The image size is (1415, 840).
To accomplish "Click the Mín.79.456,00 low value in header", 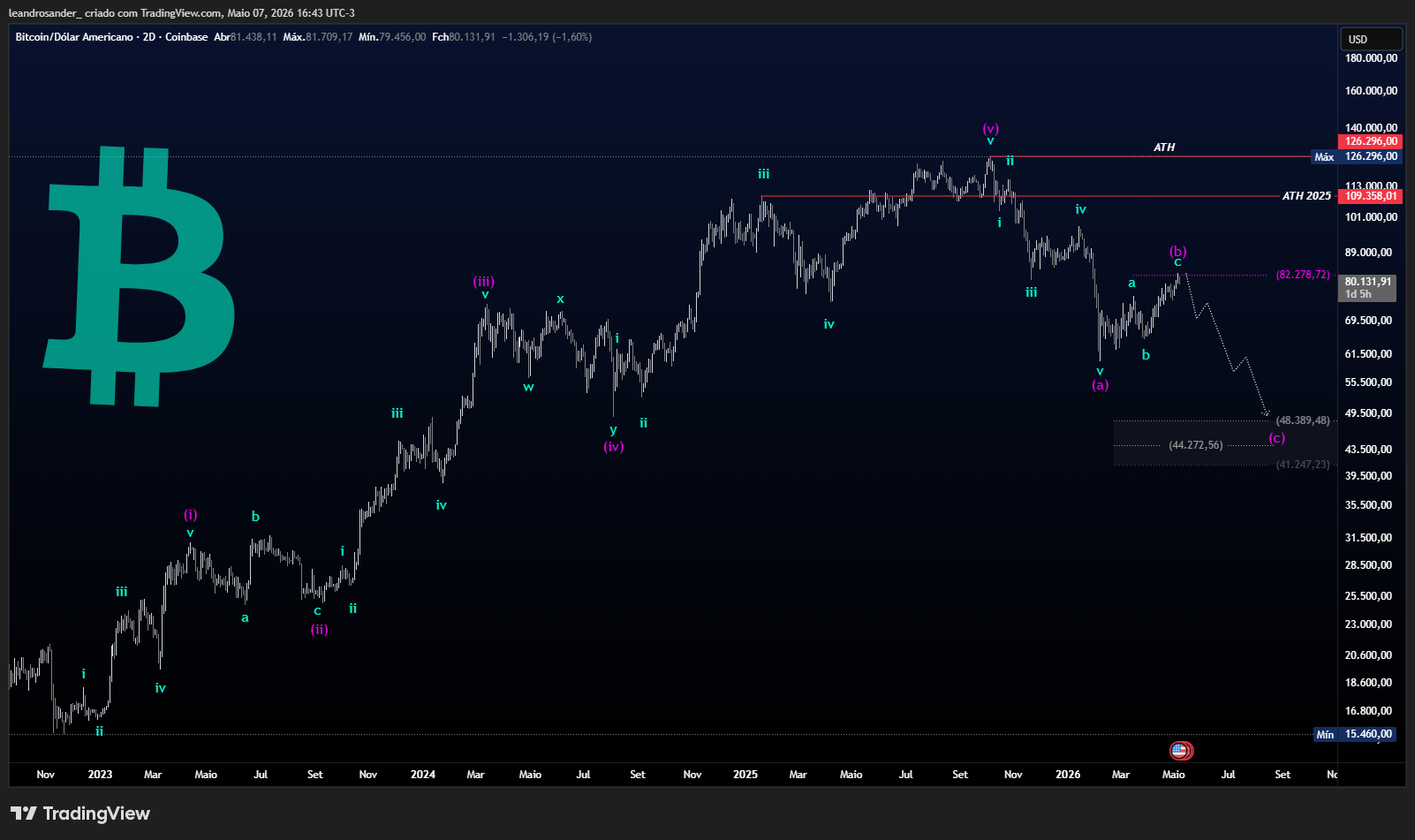I will (x=392, y=37).
